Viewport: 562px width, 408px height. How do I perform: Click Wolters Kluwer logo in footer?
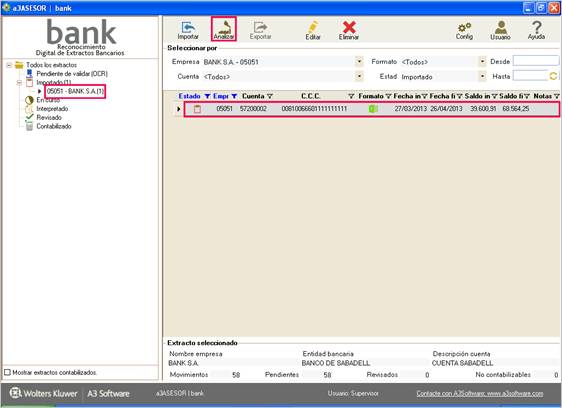43,393
